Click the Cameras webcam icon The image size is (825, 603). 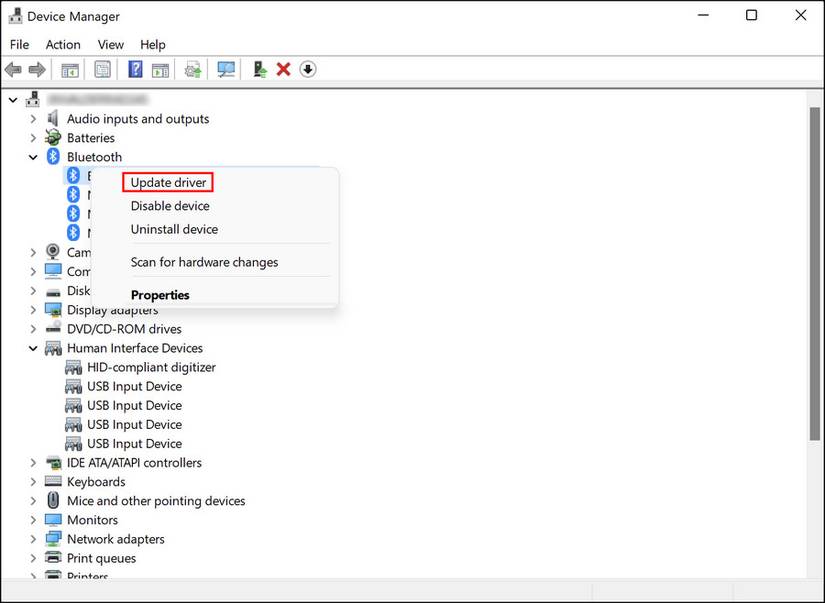tap(53, 252)
